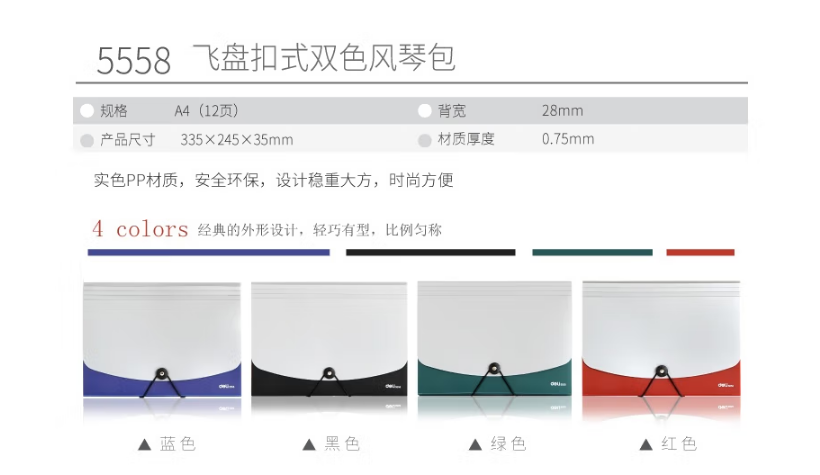Click the red '4 colors' text
820x475 pixels.
click(140, 229)
